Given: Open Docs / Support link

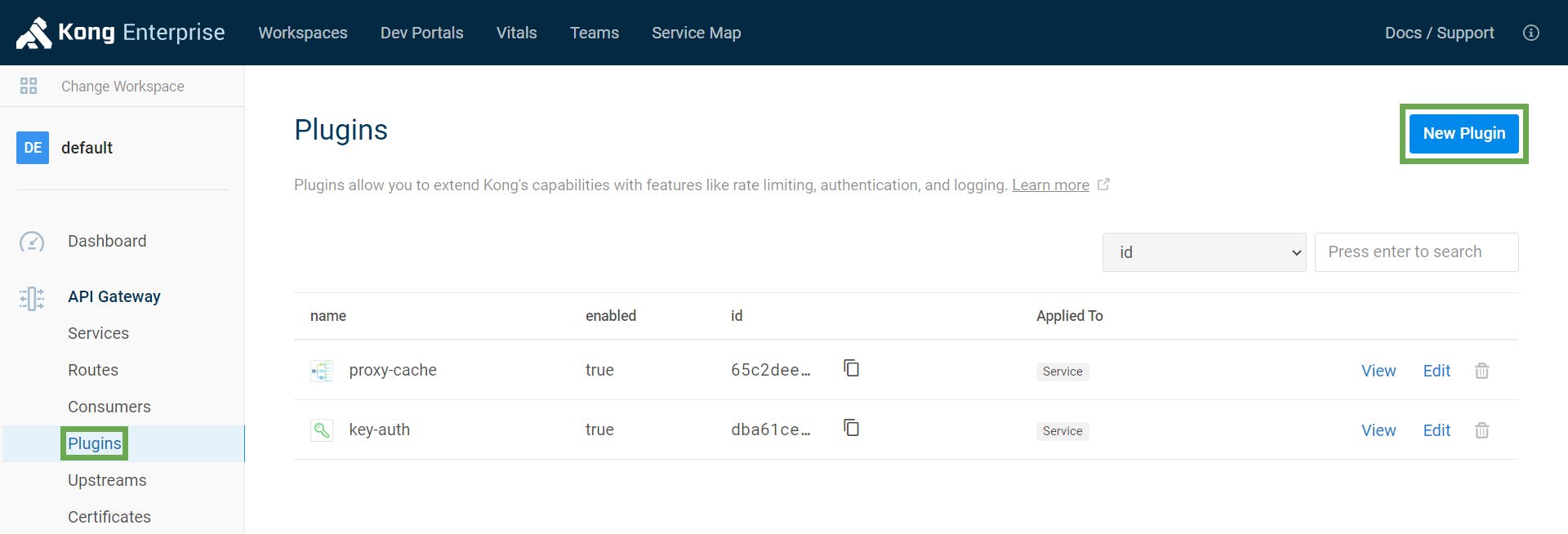Looking at the screenshot, I should (1440, 33).
